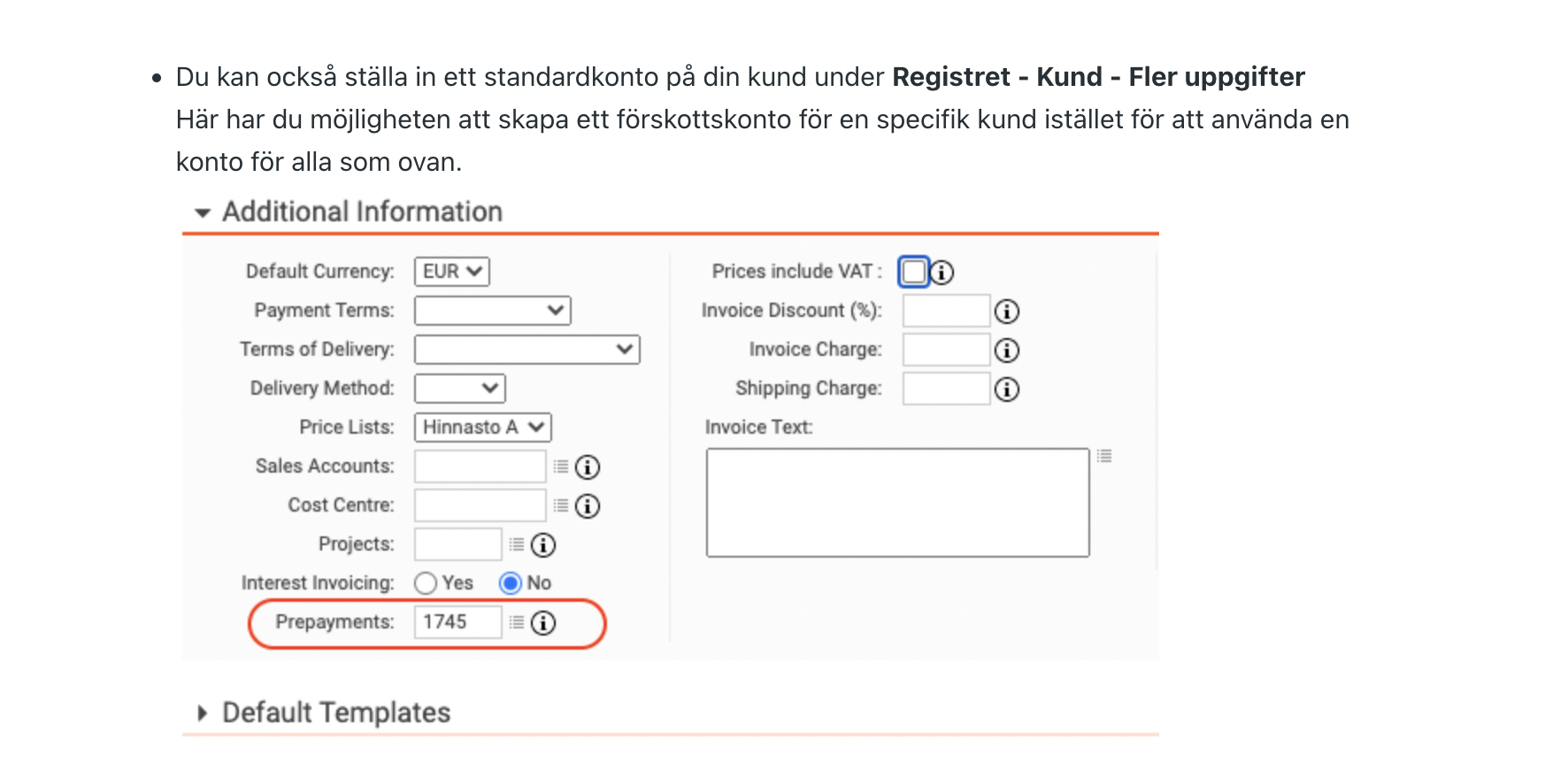Click info icon beside Invoice Discount field
This screenshot has width=1568, height=770.
(x=1006, y=312)
